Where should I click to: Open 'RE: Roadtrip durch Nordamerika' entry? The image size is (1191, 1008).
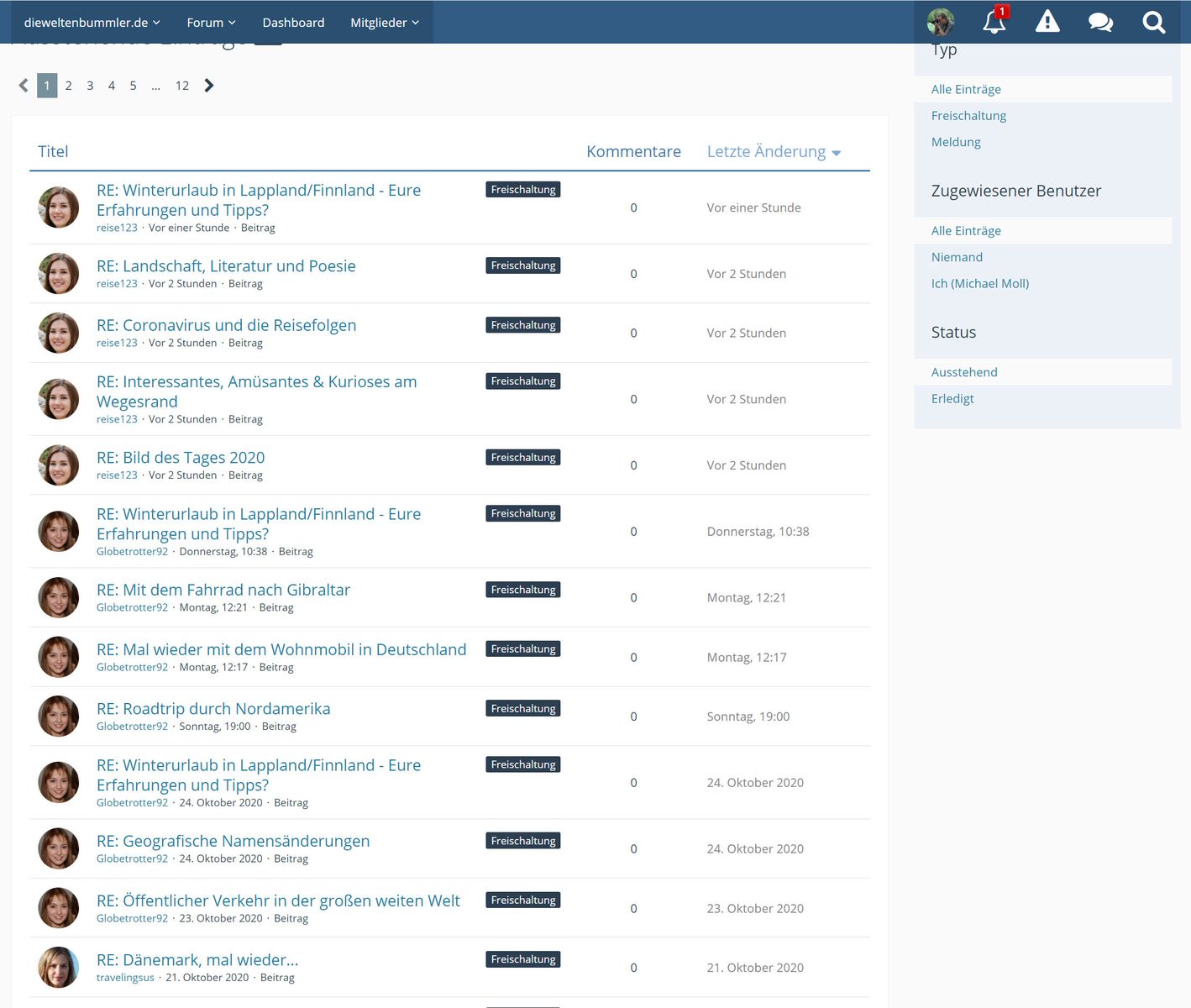[213, 709]
